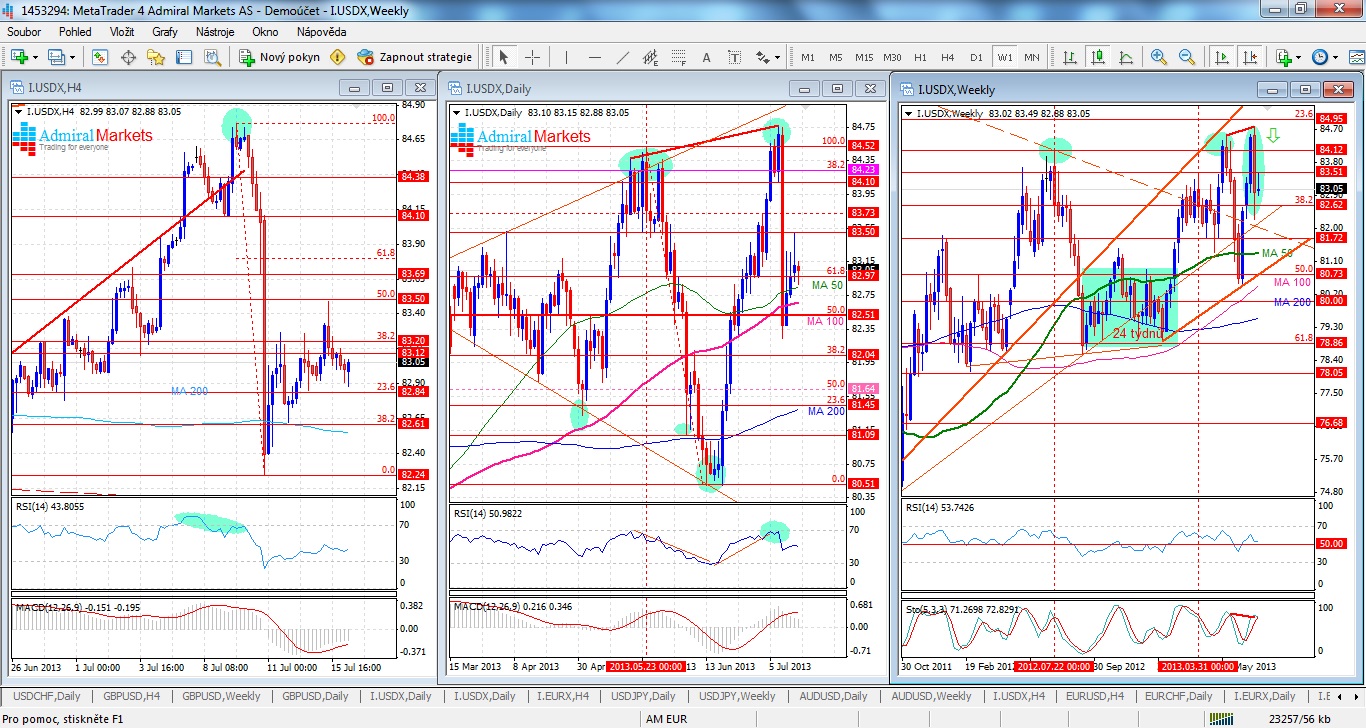Select the horizontal line drawing tool
The width and height of the screenshot is (1366, 728).
[595, 57]
